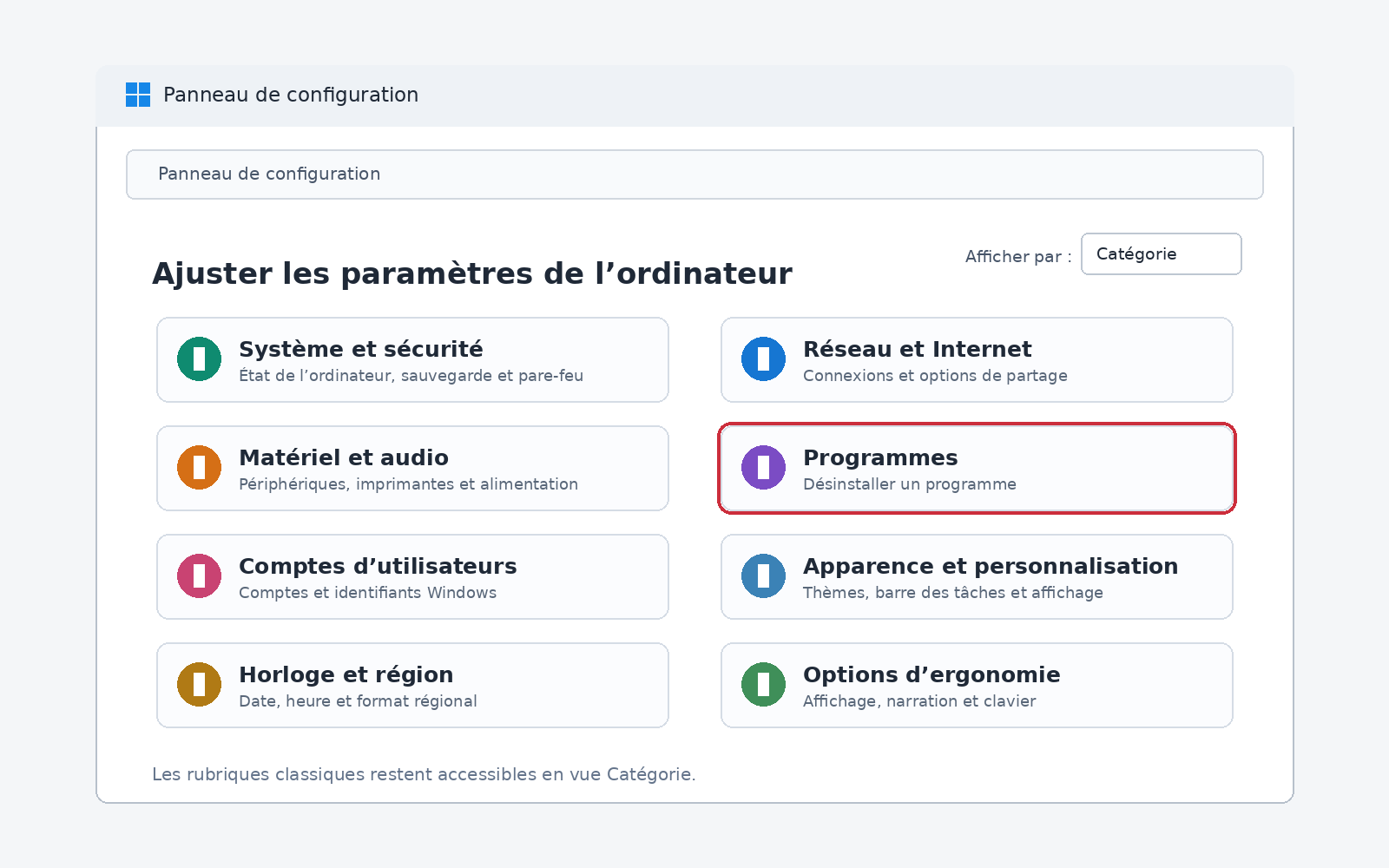The width and height of the screenshot is (1389, 868).
Task: Click the Windows logo in title bar
Action: (138, 95)
